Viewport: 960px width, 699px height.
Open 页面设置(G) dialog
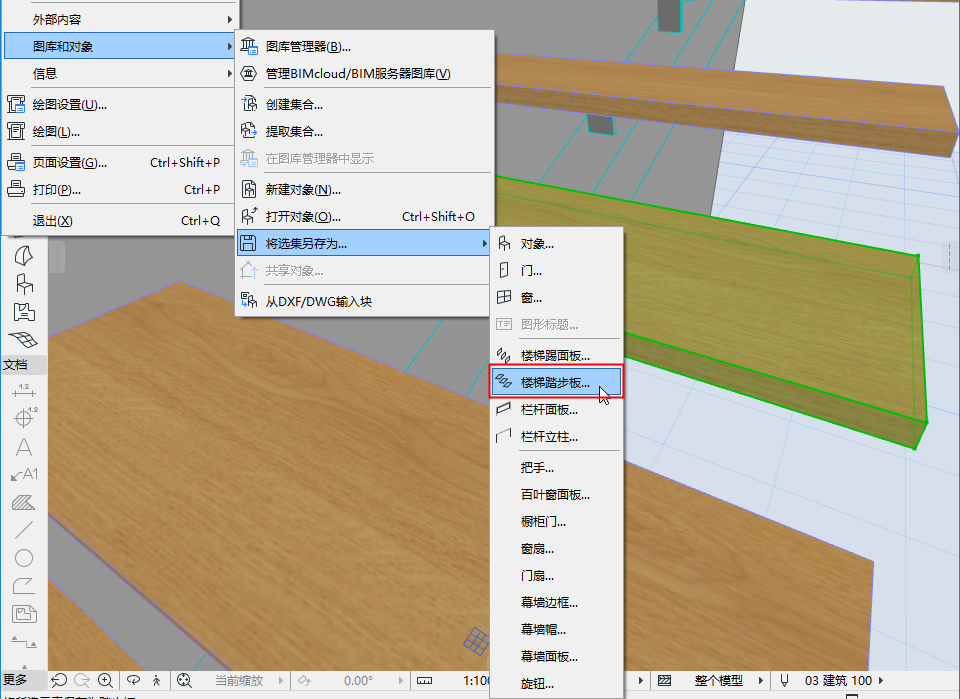(x=119, y=163)
